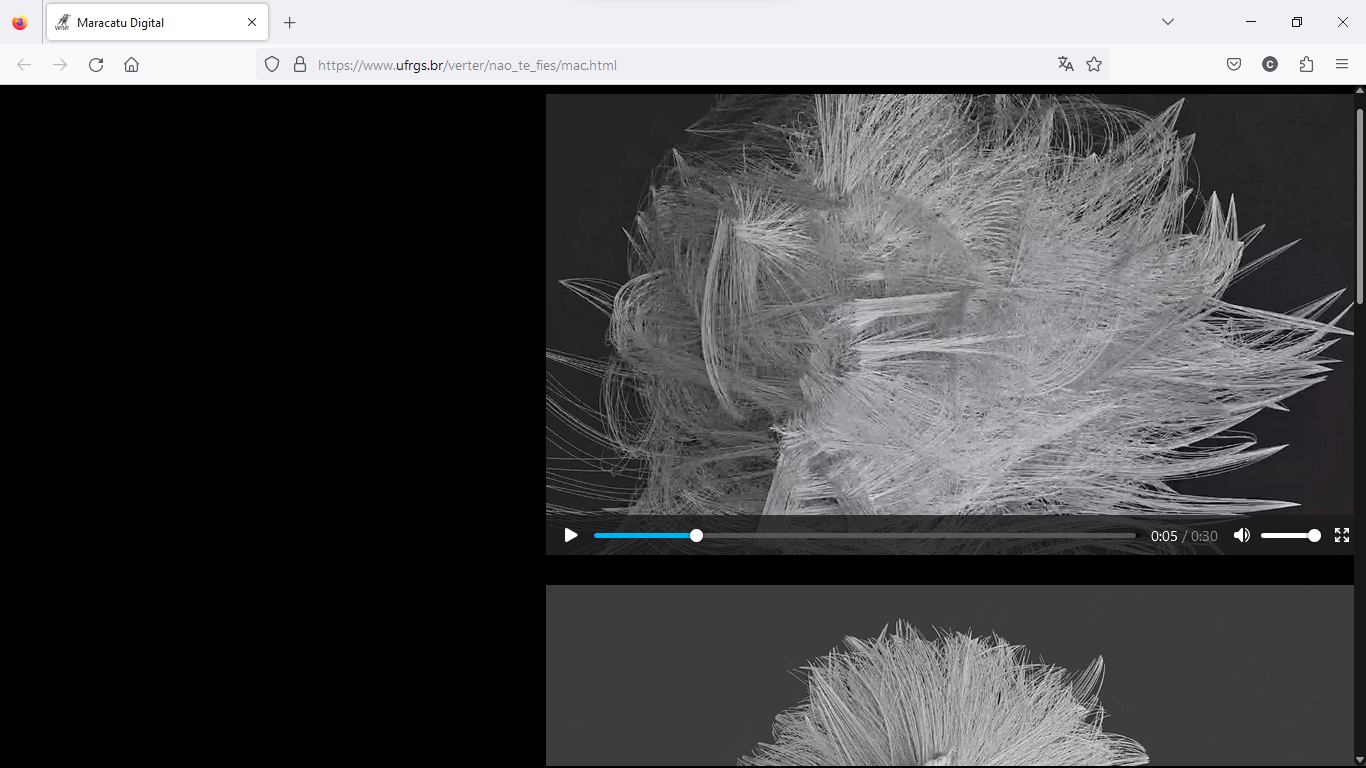This screenshot has height=768, width=1366.
Task: Open the Firefox application menu
Action: [x=1342, y=65]
